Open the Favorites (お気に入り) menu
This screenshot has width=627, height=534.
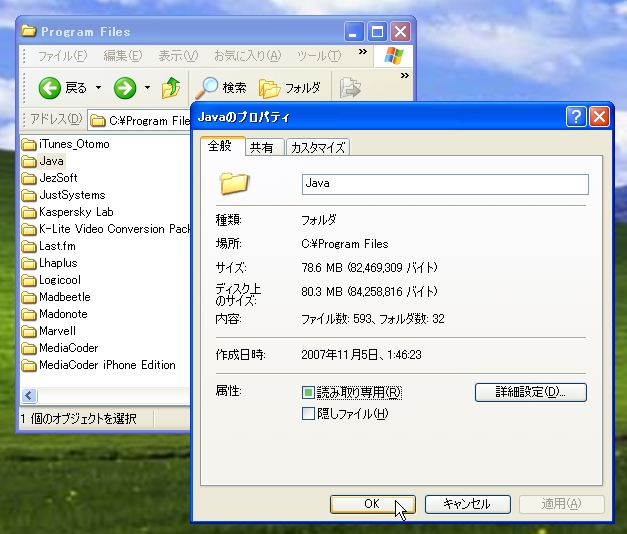point(248,56)
